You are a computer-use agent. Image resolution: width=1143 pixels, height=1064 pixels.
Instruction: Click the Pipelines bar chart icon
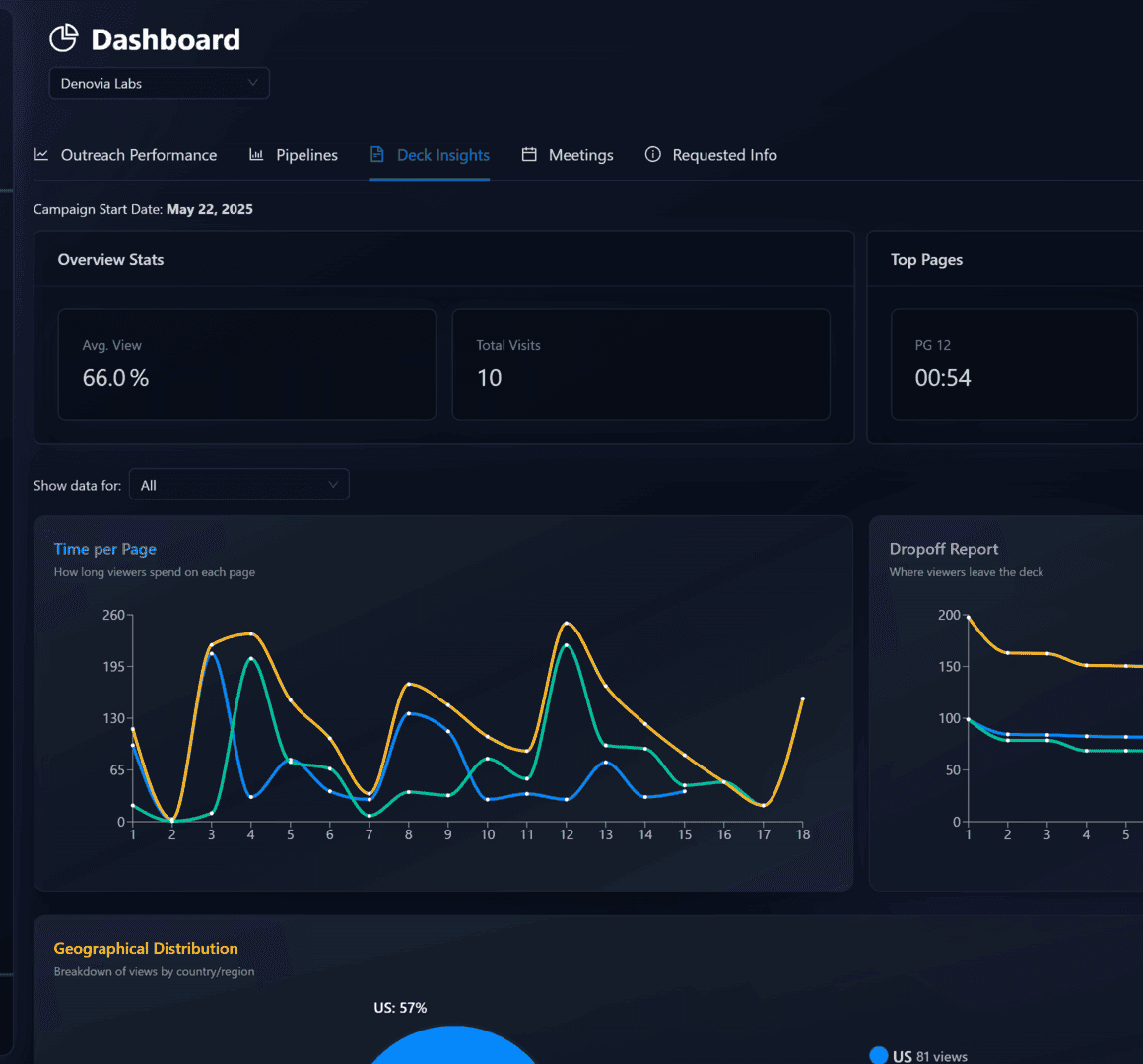[x=256, y=154]
